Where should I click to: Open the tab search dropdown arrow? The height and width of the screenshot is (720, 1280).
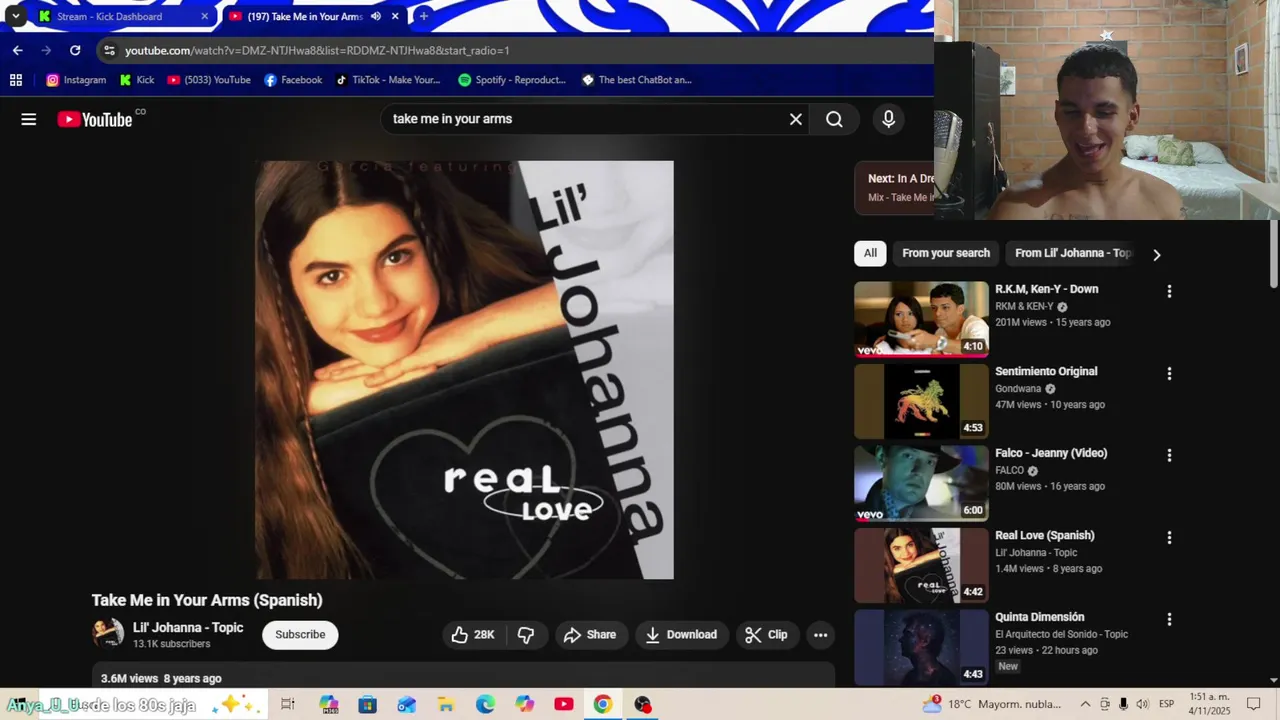tap(15, 16)
